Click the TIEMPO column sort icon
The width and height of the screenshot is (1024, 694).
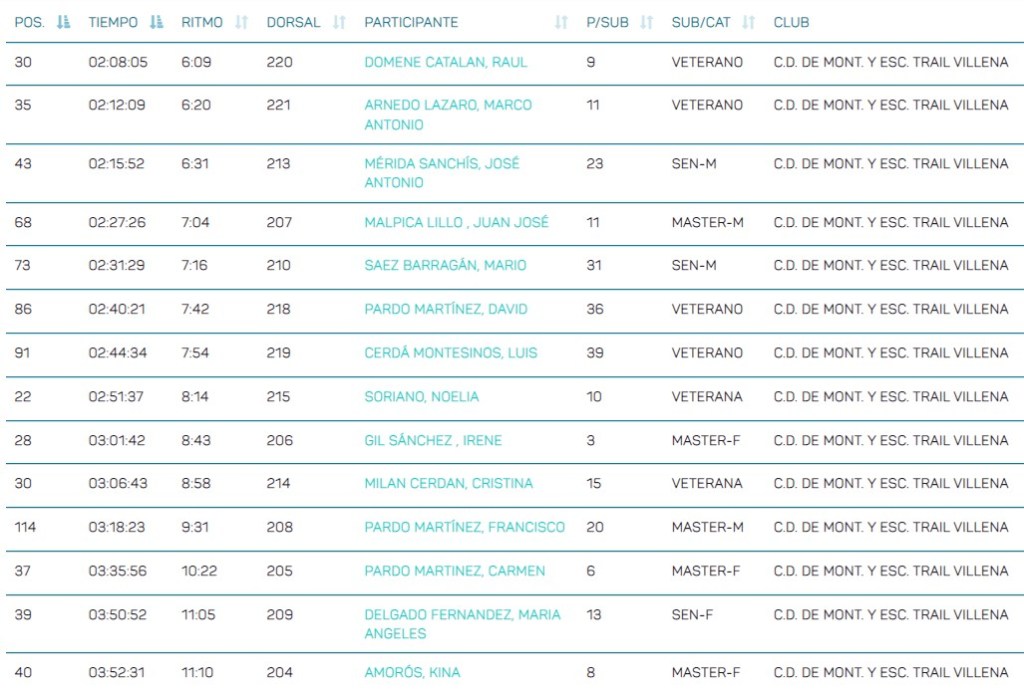click(x=155, y=22)
